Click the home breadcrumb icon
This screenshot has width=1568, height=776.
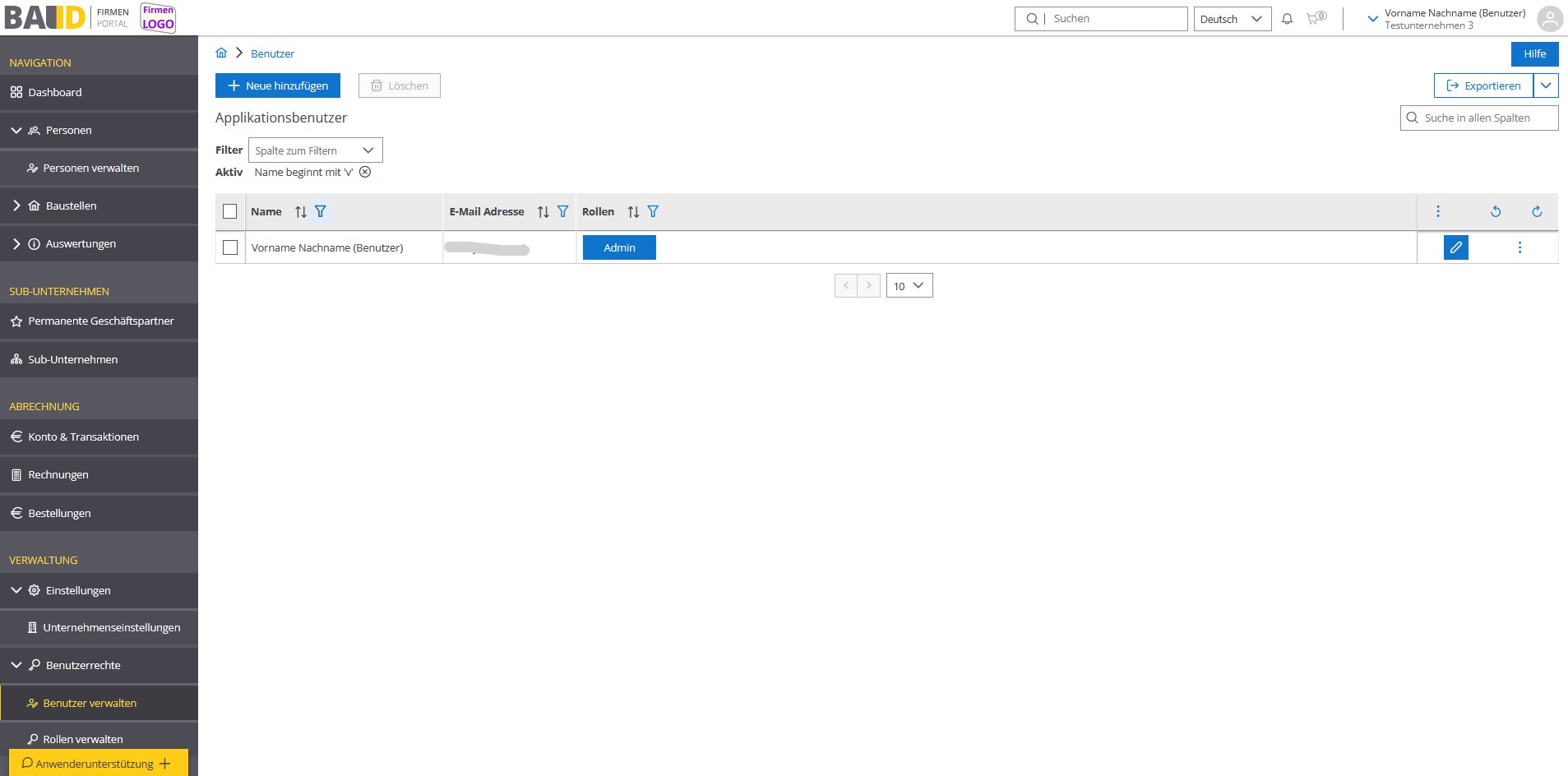point(221,53)
